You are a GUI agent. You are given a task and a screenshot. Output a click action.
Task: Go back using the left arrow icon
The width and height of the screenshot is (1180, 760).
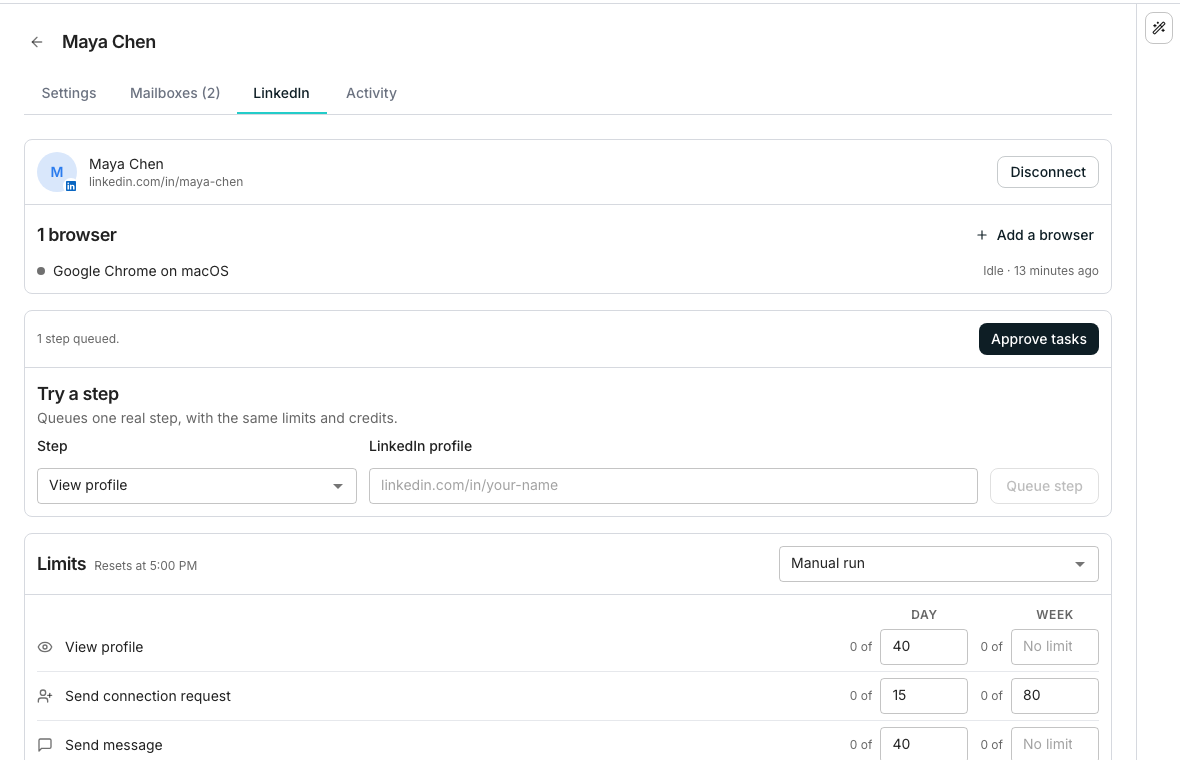tap(36, 42)
